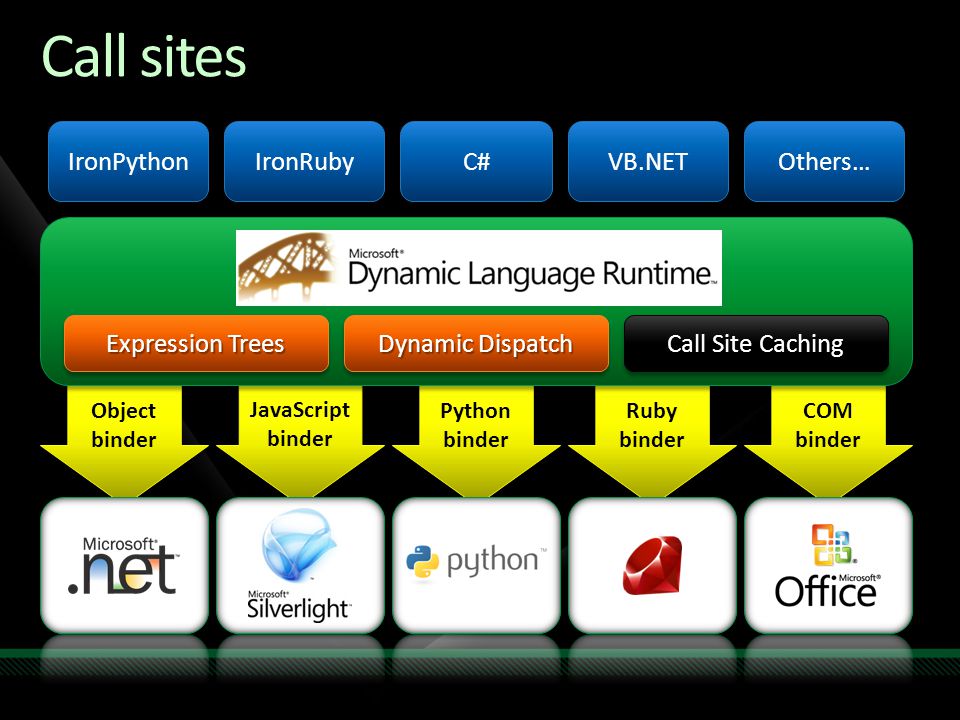
Task: Click the JavaScript binder yellow arrow
Action: pyautogui.click(x=300, y=441)
